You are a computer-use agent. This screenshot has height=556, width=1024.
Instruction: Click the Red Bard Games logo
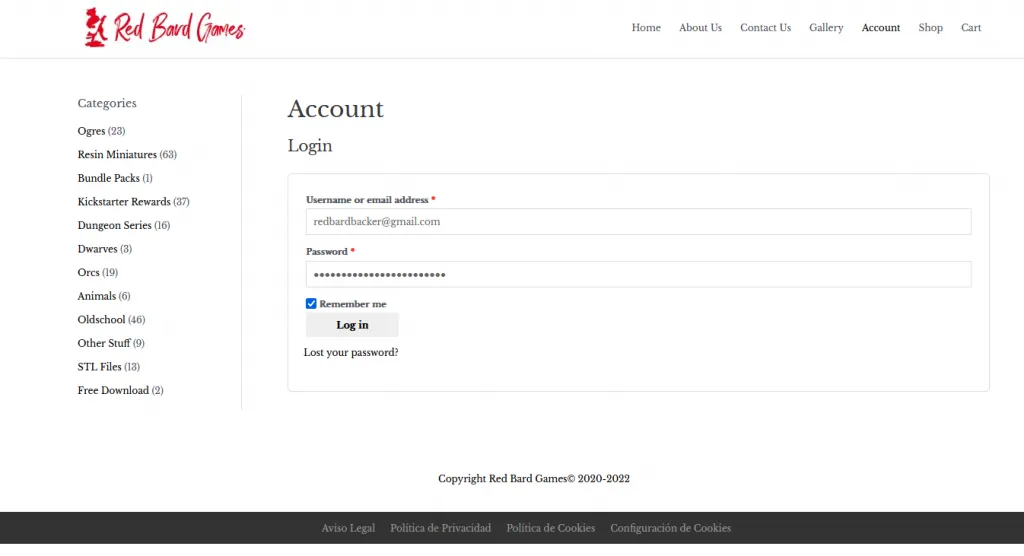click(x=165, y=28)
